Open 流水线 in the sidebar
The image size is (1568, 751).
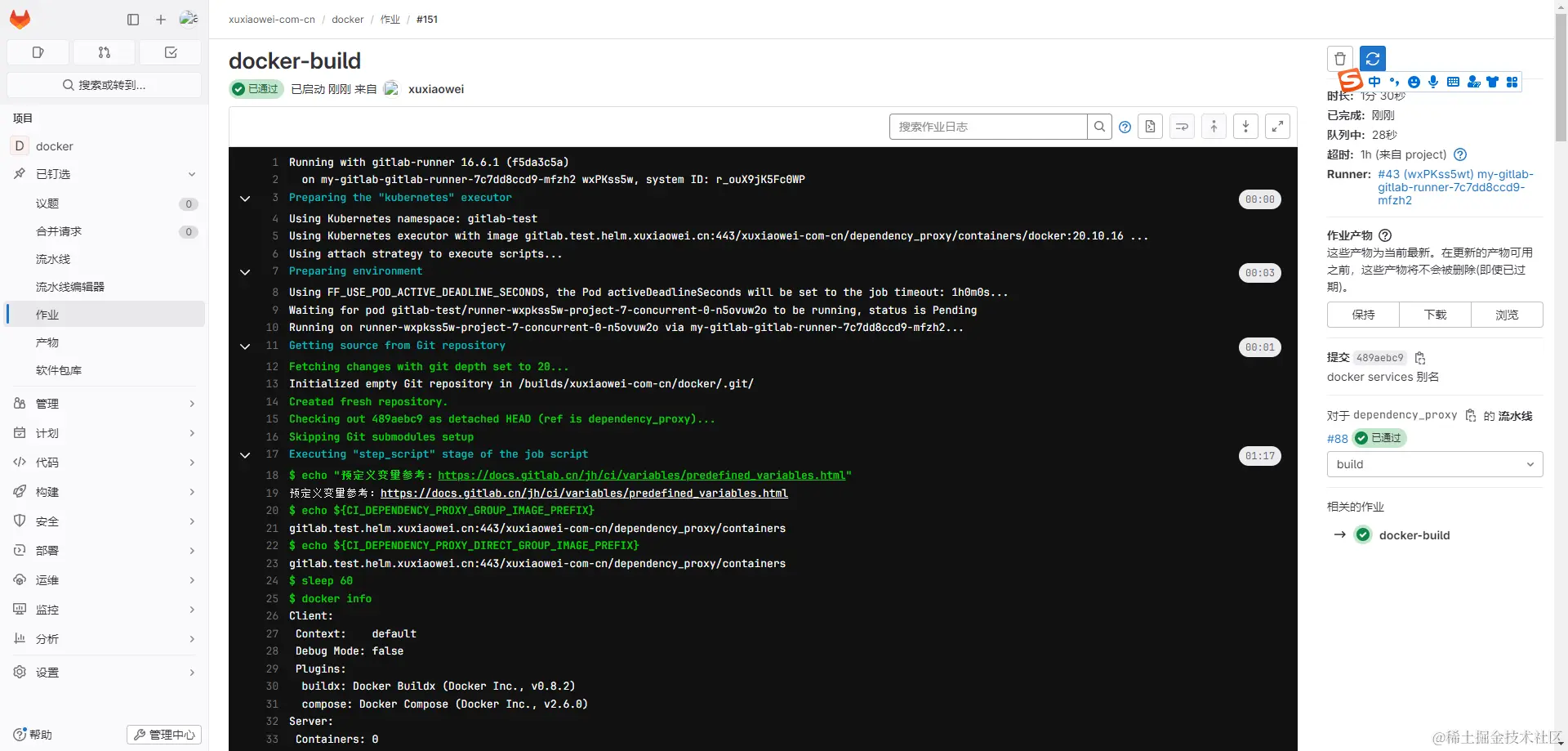[x=105, y=259]
